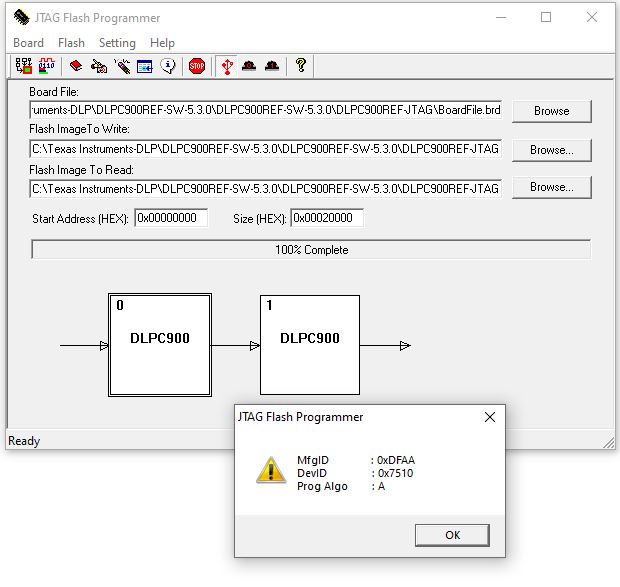620x587 pixels.
Task: Click the Ready status bar text
Action: click(24, 441)
